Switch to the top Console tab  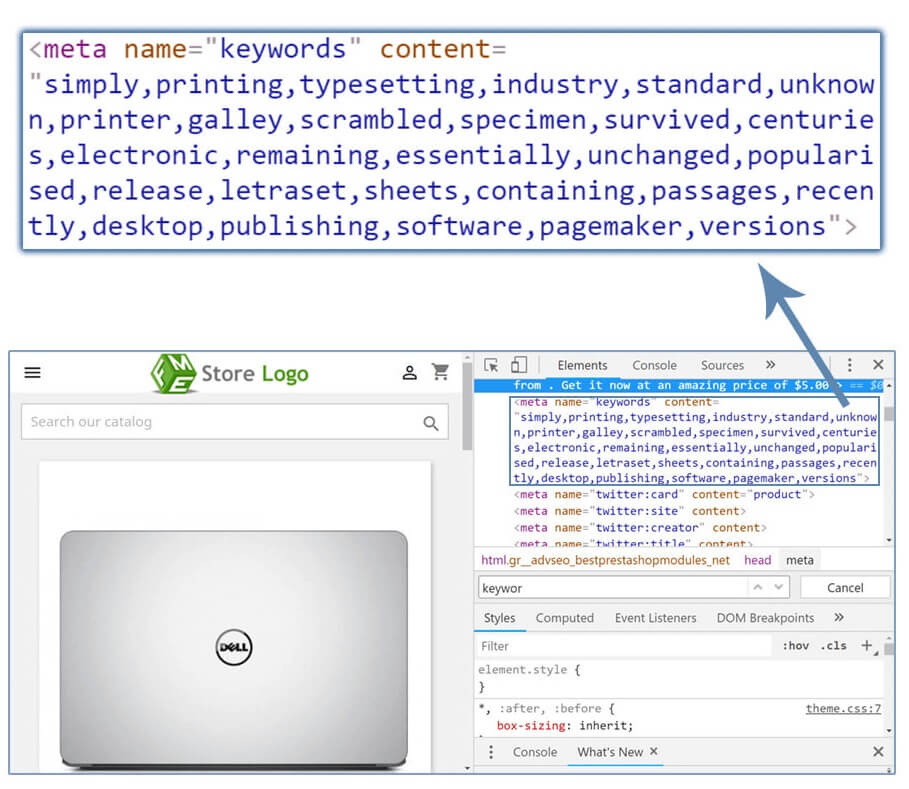(655, 365)
